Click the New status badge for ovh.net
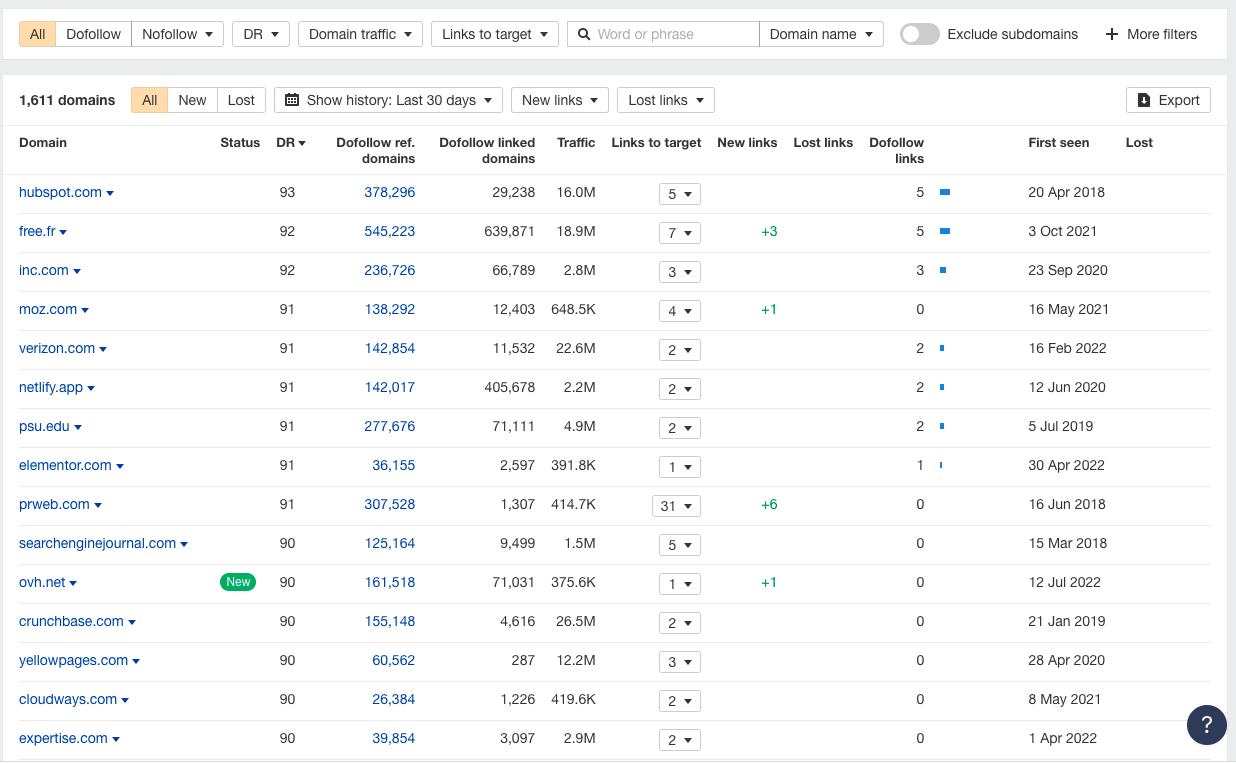1236x764 pixels. (x=238, y=582)
